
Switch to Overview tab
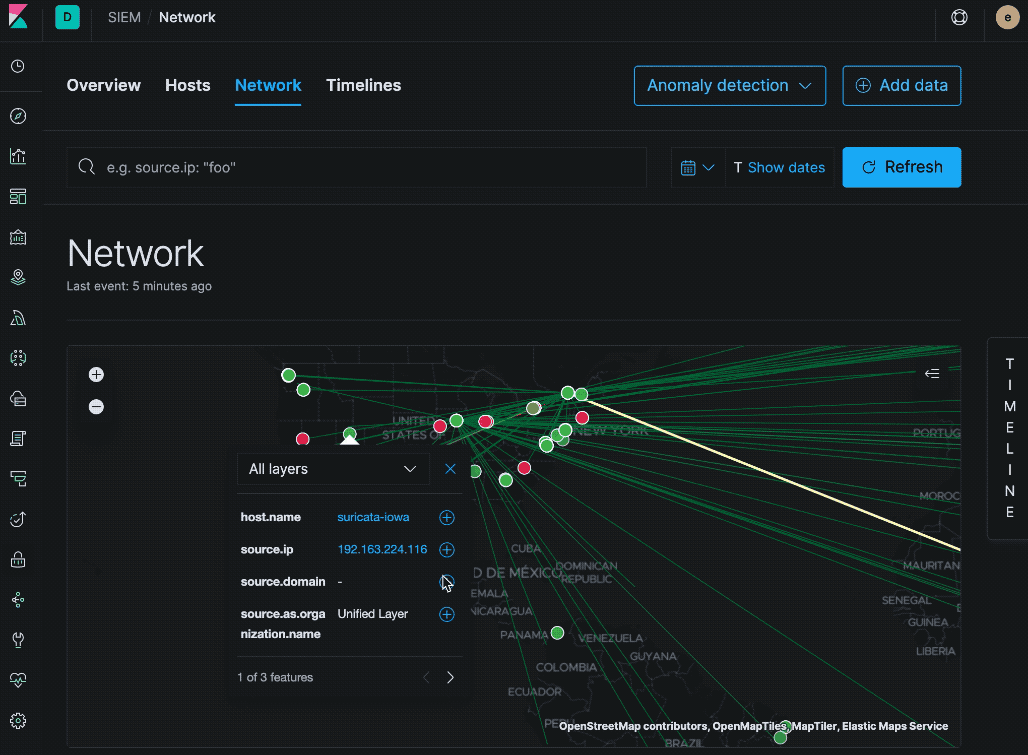[x=104, y=85]
